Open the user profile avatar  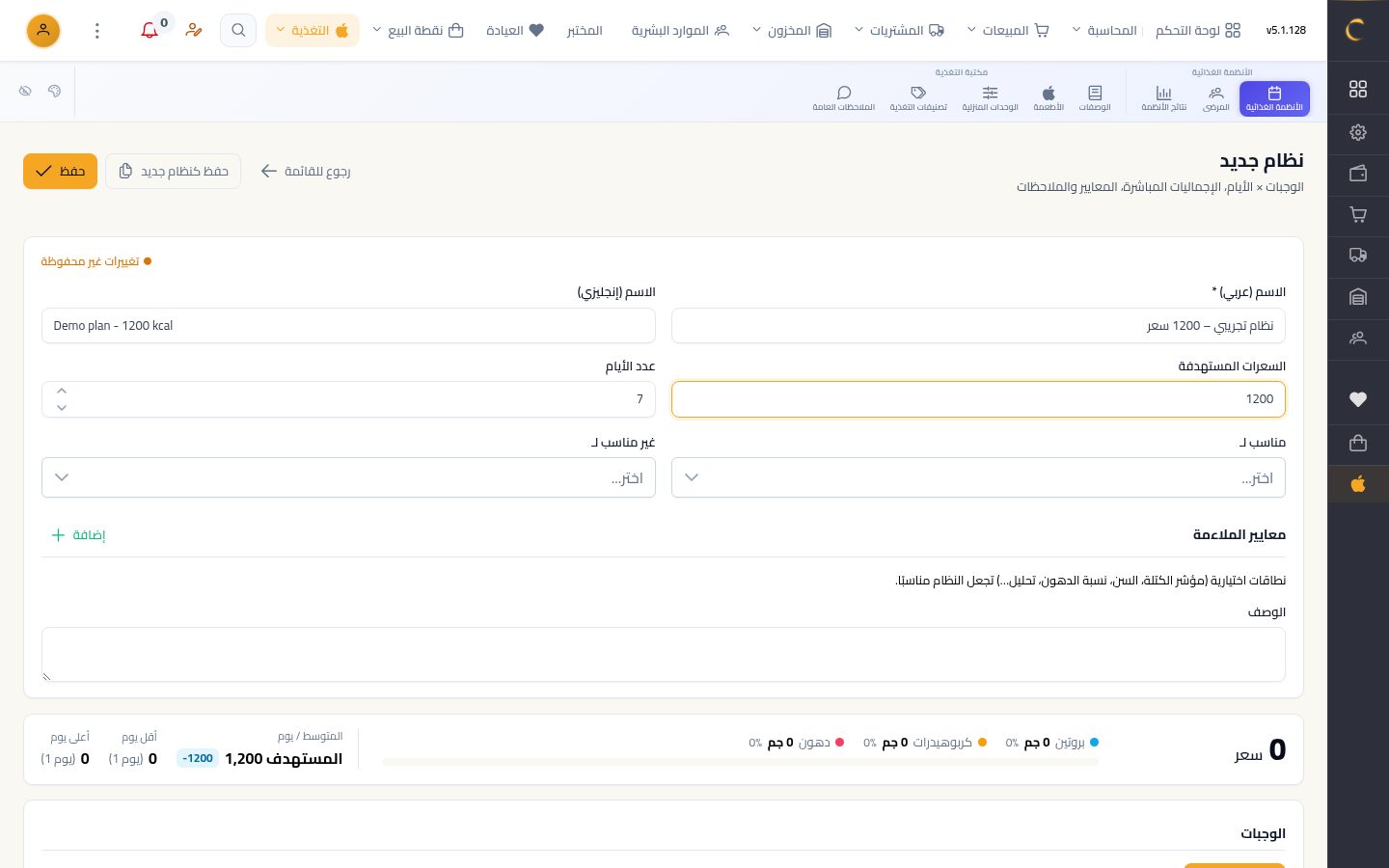pyautogui.click(x=43, y=31)
